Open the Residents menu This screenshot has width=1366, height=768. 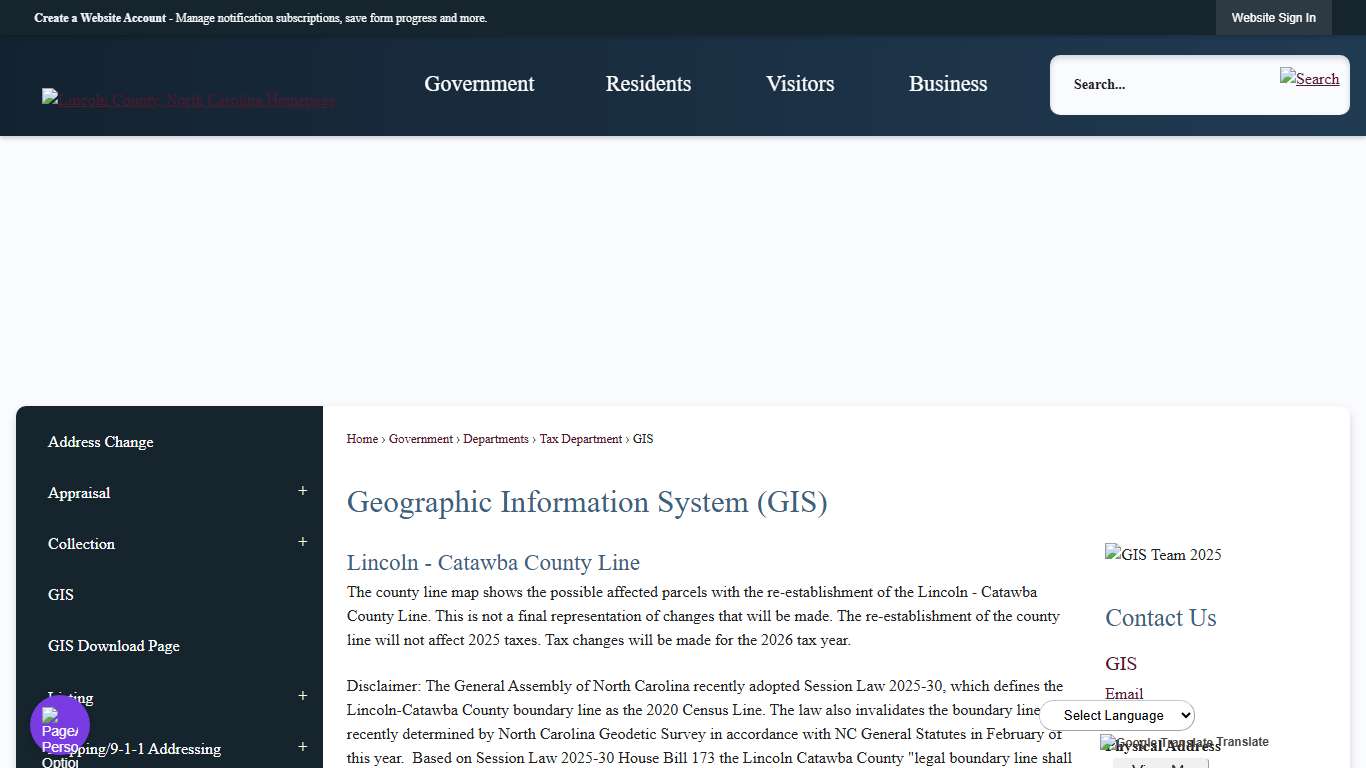tap(648, 84)
